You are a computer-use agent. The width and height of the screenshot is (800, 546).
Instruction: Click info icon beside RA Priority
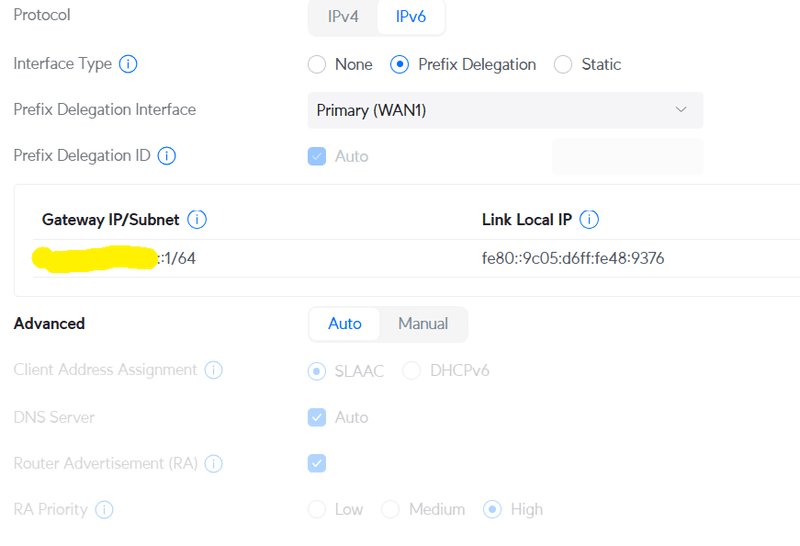tap(104, 510)
